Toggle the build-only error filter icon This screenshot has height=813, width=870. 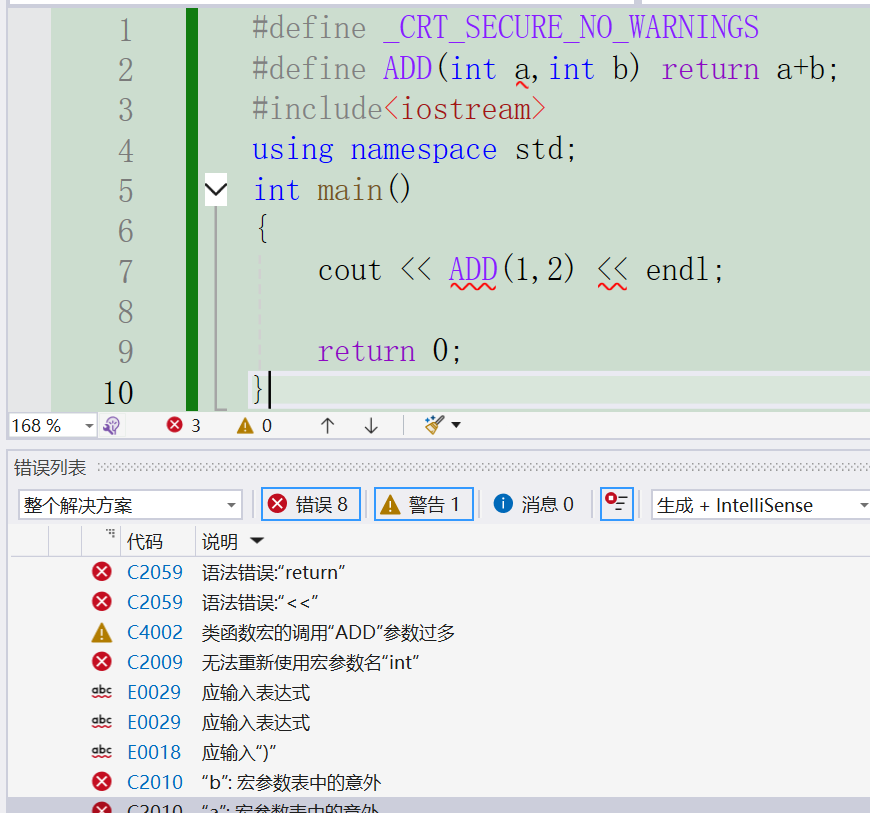(x=616, y=504)
